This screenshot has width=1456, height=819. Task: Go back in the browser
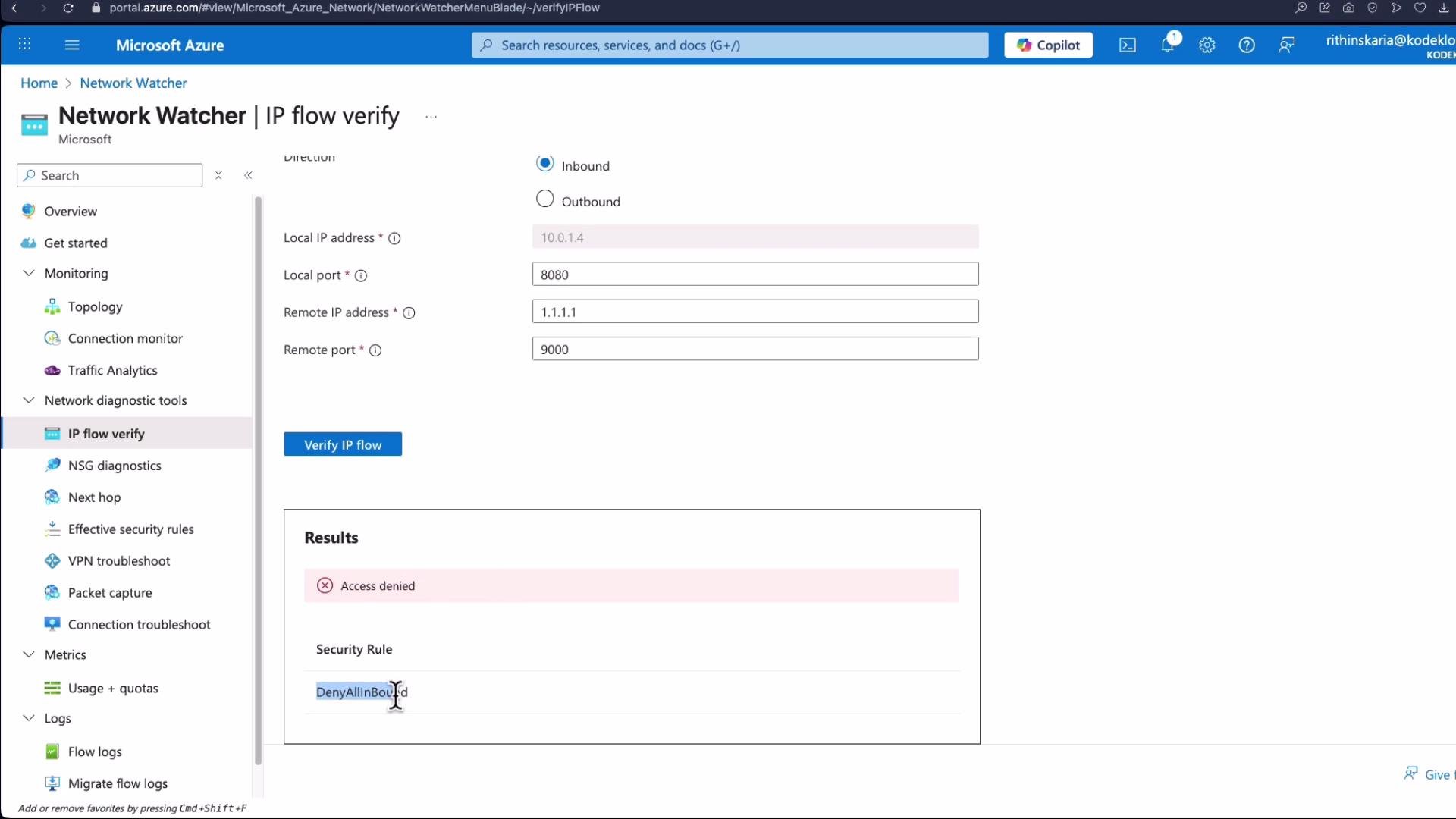coord(14,8)
